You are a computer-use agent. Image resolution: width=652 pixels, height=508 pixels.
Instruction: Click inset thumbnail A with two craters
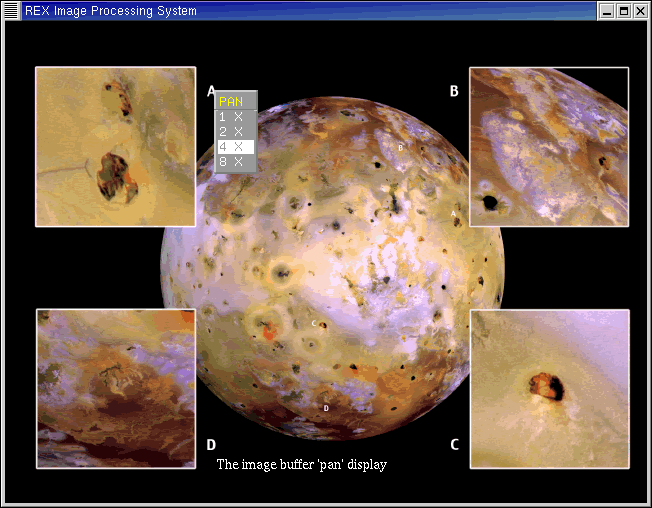(116, 147)
